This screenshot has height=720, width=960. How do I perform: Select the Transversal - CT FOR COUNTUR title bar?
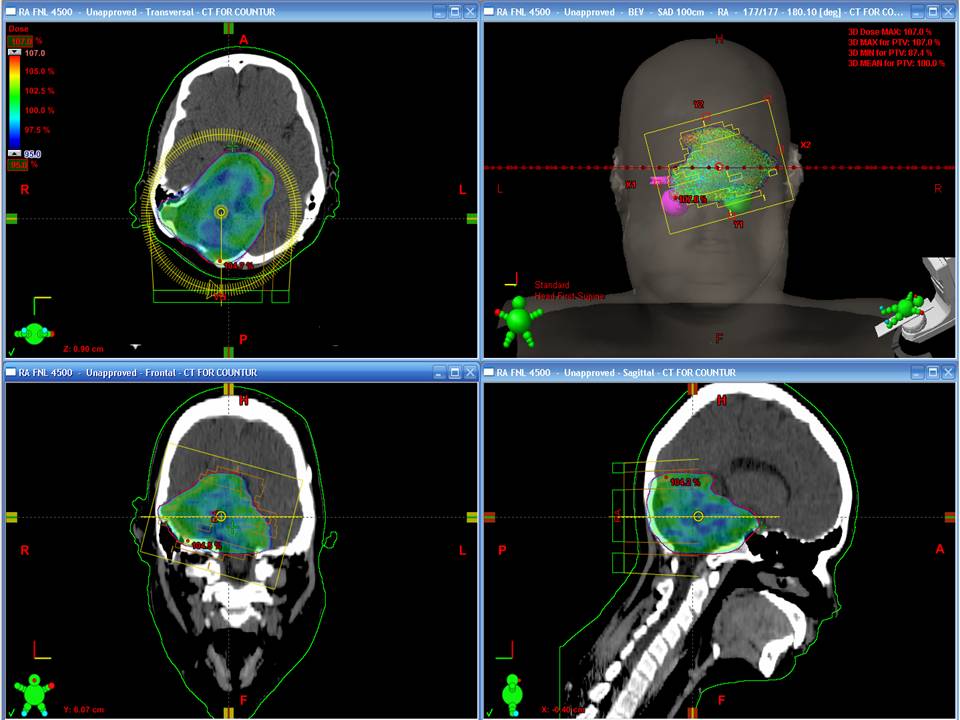[200, 10]
